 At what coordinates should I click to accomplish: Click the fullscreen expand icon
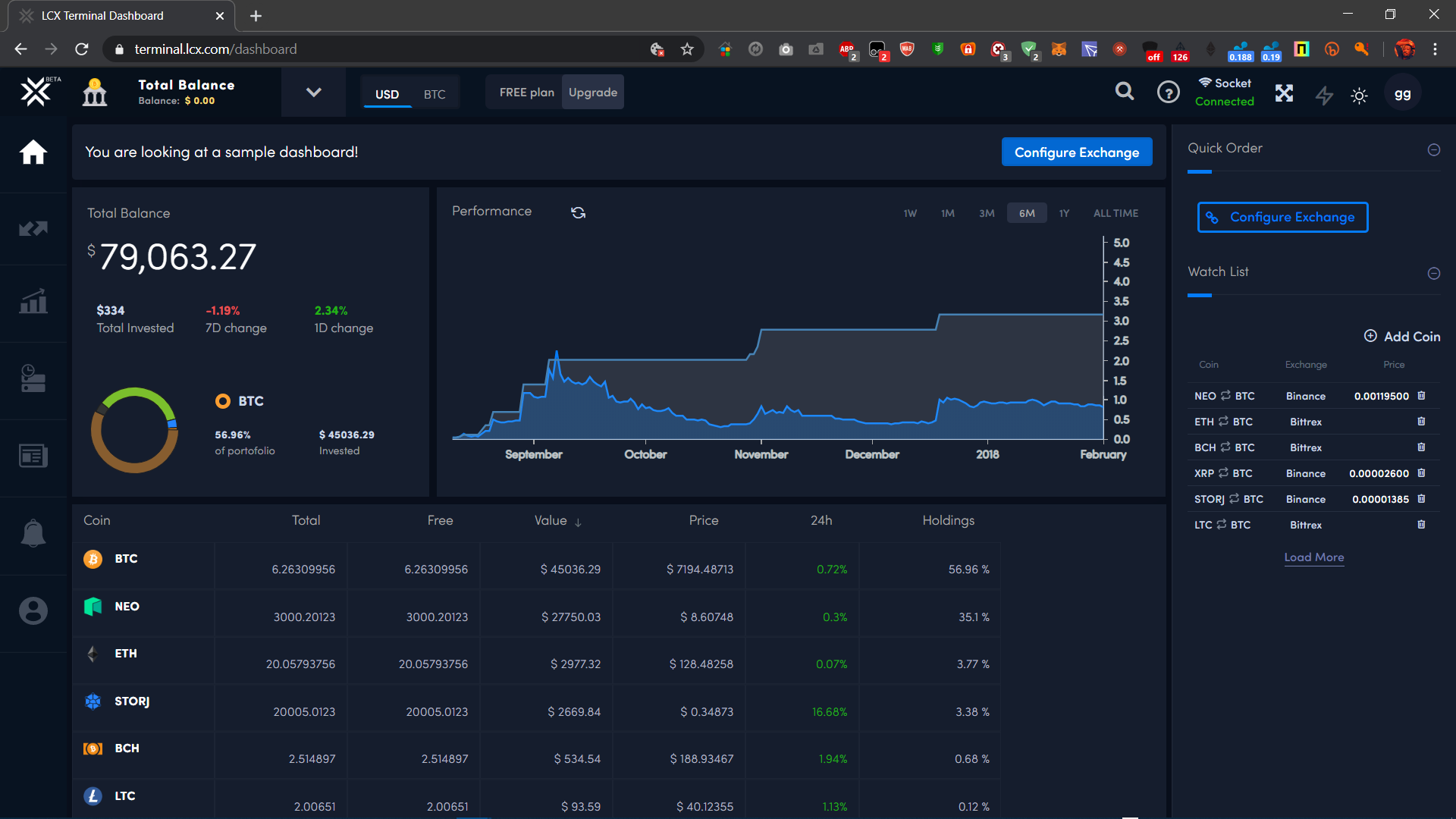click(1284, 93)
